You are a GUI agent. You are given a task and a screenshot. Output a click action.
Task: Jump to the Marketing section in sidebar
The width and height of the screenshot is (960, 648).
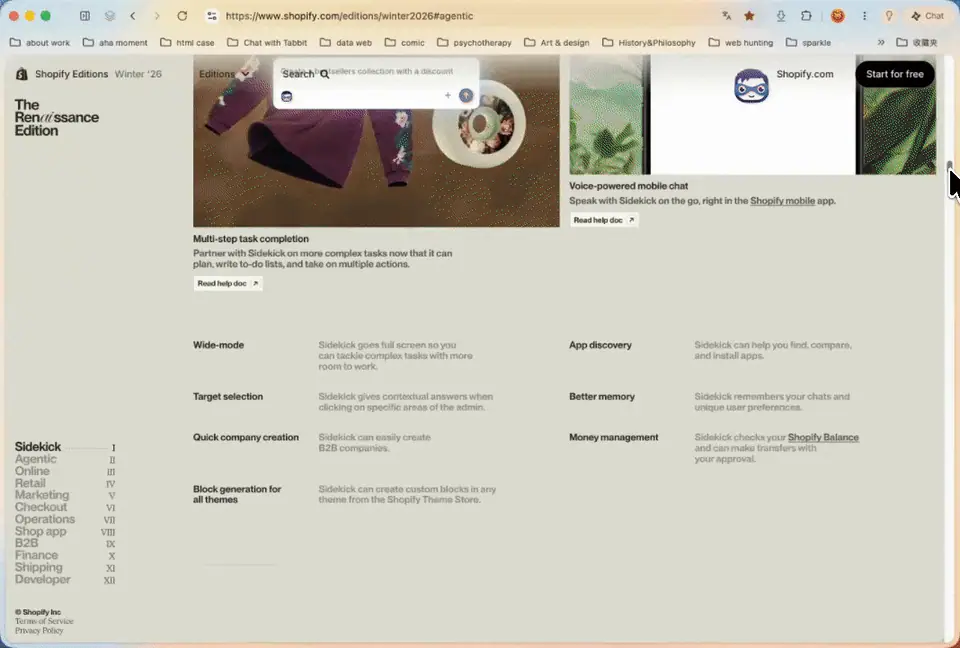coord(42,495)
